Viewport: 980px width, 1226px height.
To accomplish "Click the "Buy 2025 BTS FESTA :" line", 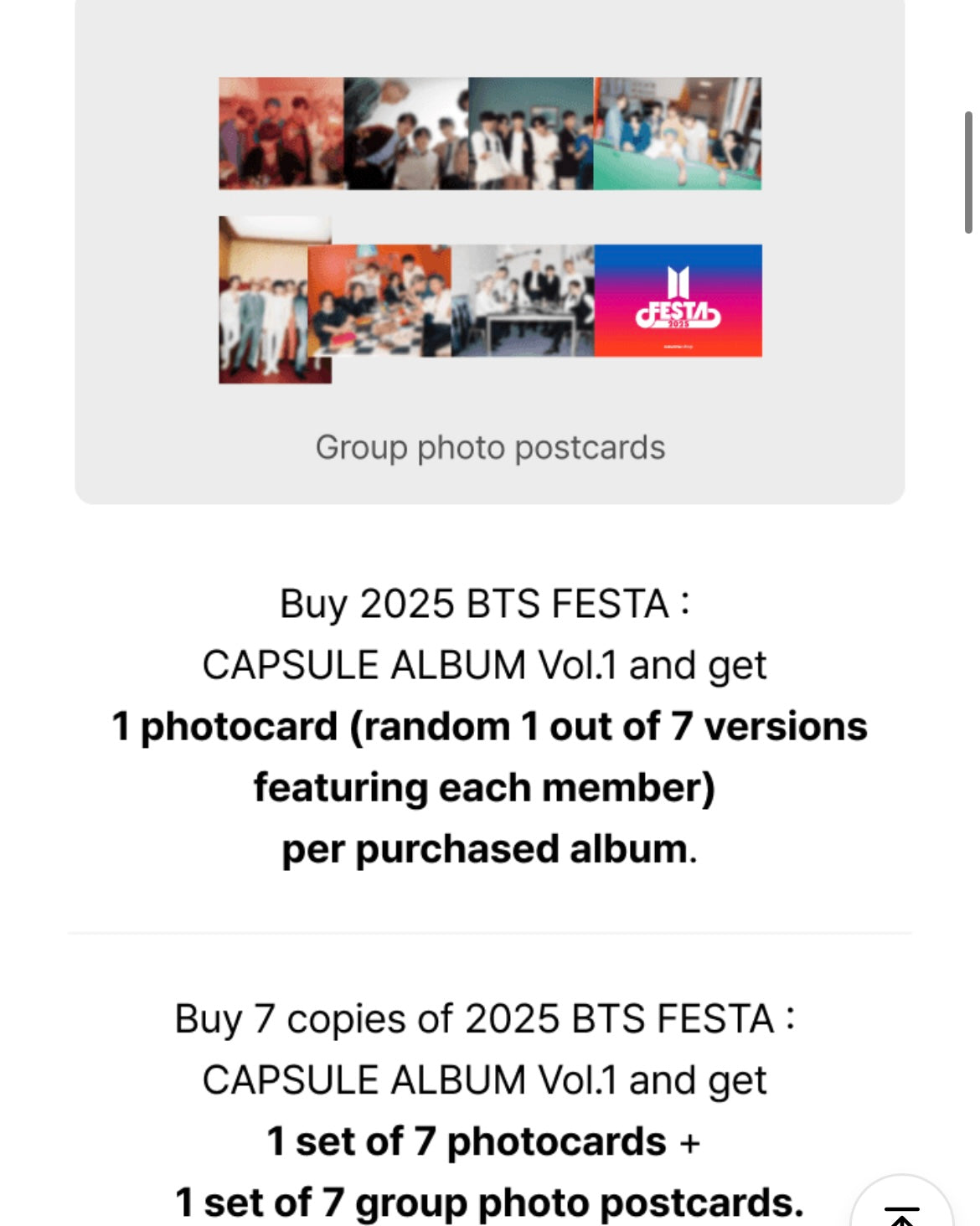I will point(485,604).
